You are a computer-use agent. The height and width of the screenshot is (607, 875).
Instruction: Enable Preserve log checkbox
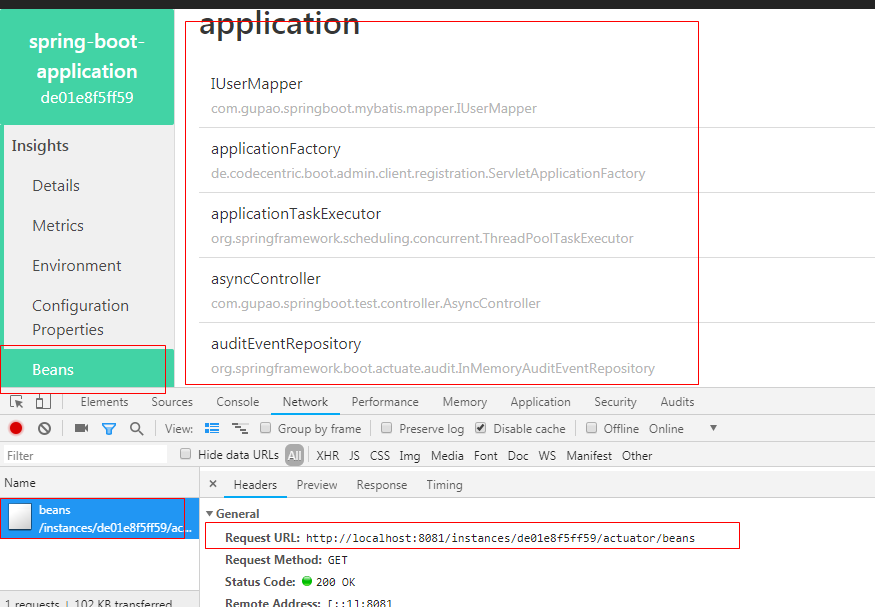(386, 428)
